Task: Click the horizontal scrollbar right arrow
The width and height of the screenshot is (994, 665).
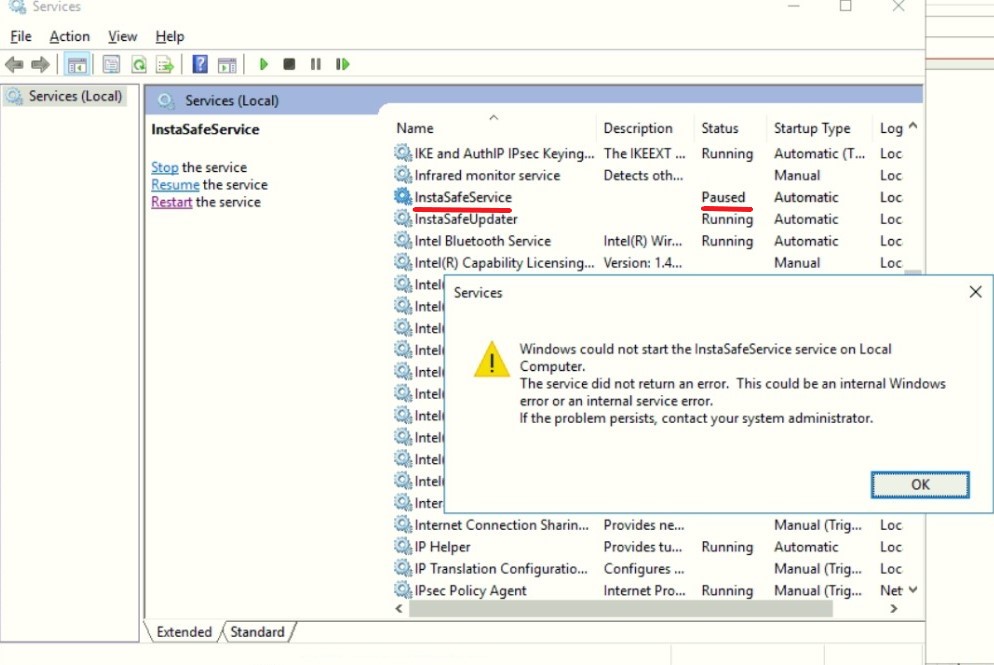Action: coord(894,609)
